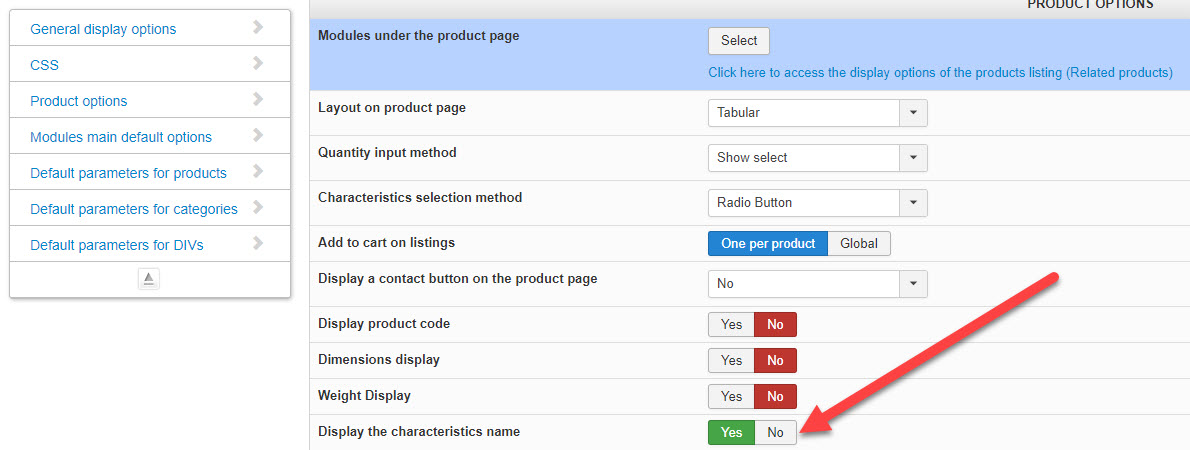Viewport: 1190px width, 450px height.
Task: Go to Default parameters for products
Action: point(128,173)
